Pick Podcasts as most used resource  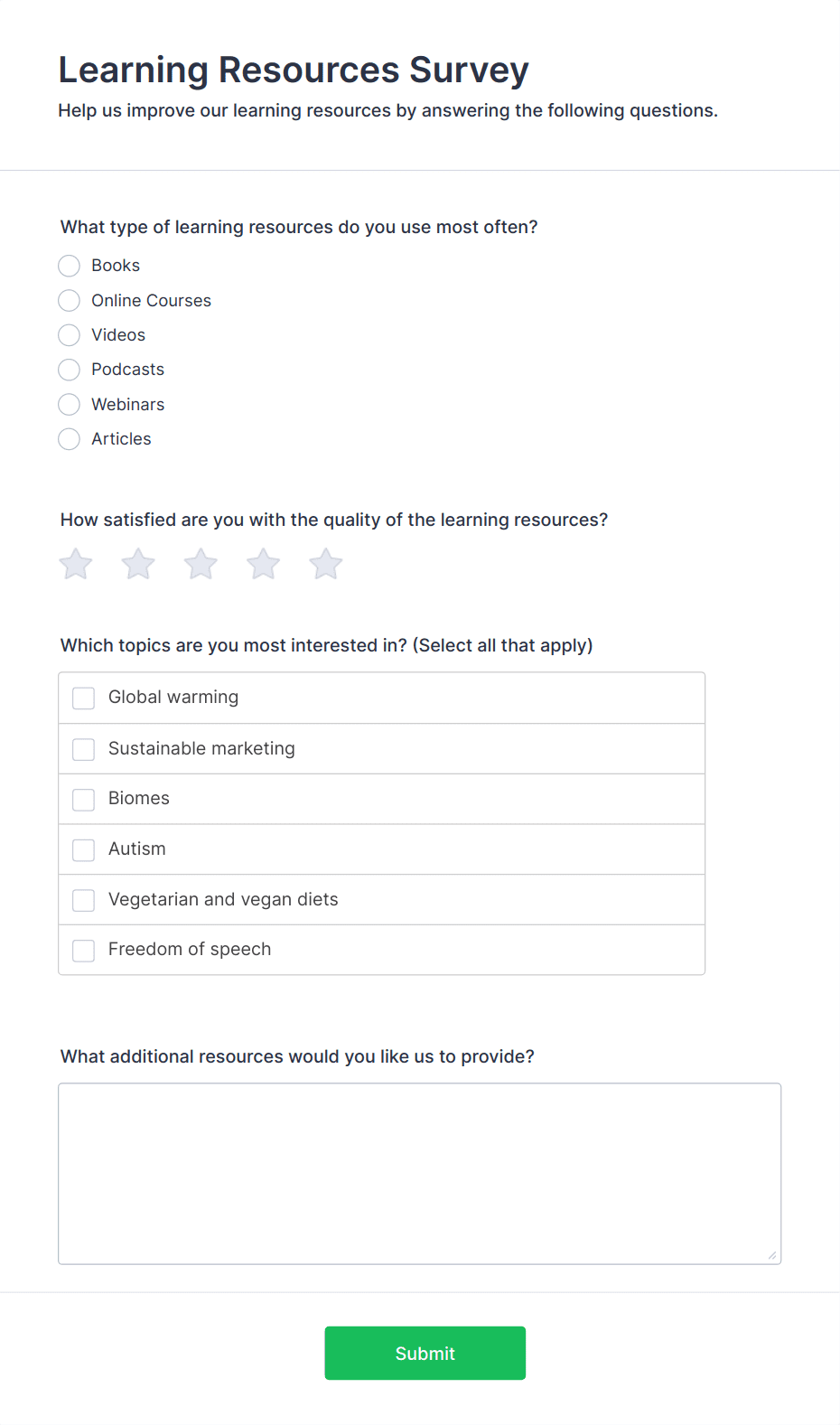tap(69, 370)
